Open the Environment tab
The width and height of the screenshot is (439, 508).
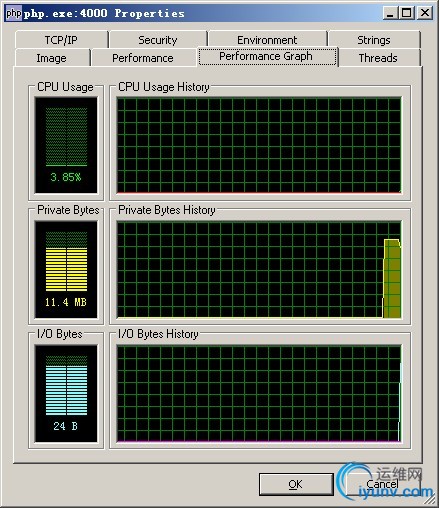point(267,40)
